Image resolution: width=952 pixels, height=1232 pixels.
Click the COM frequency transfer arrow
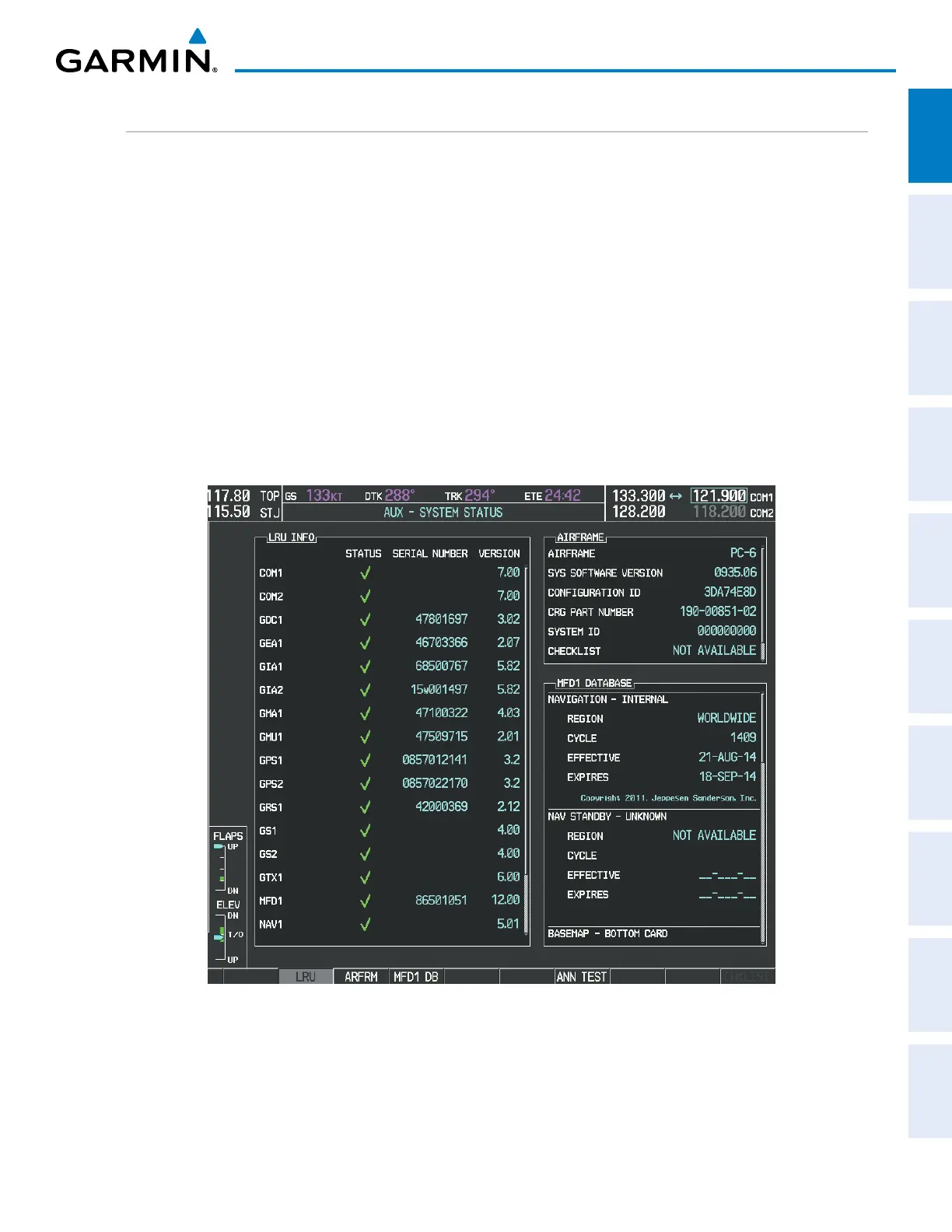676,496
